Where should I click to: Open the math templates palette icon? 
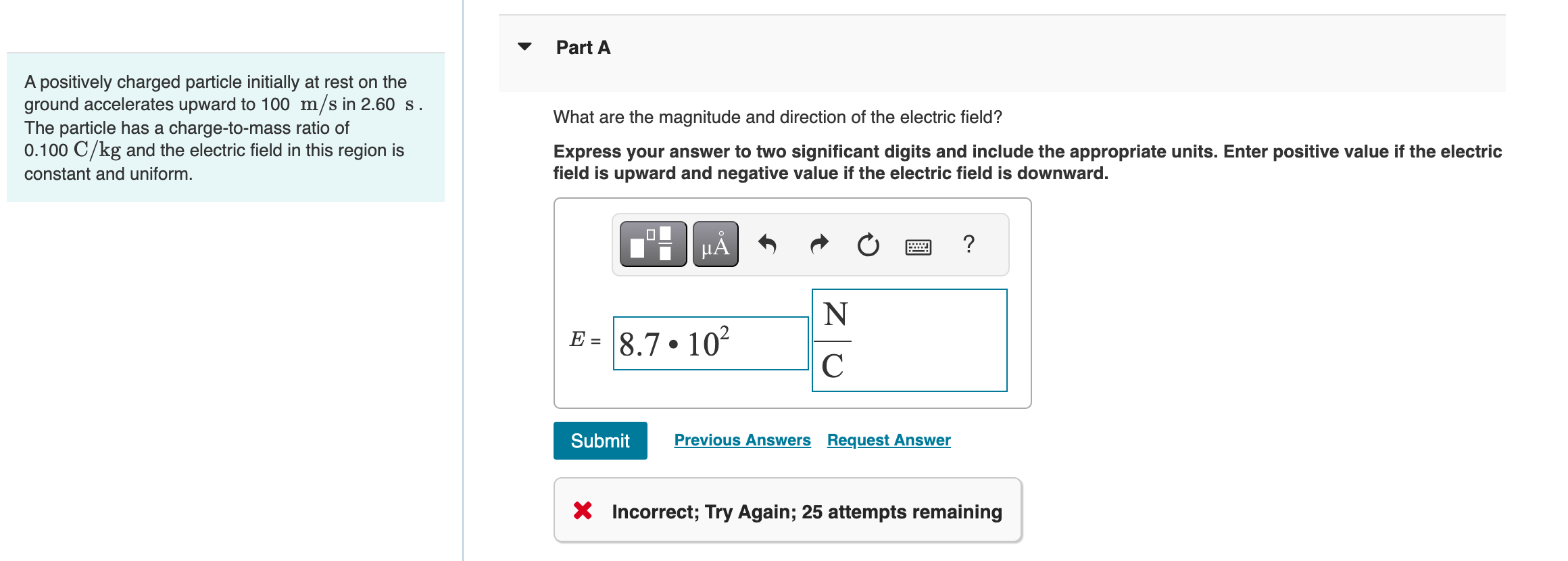(x=651, y=245)
